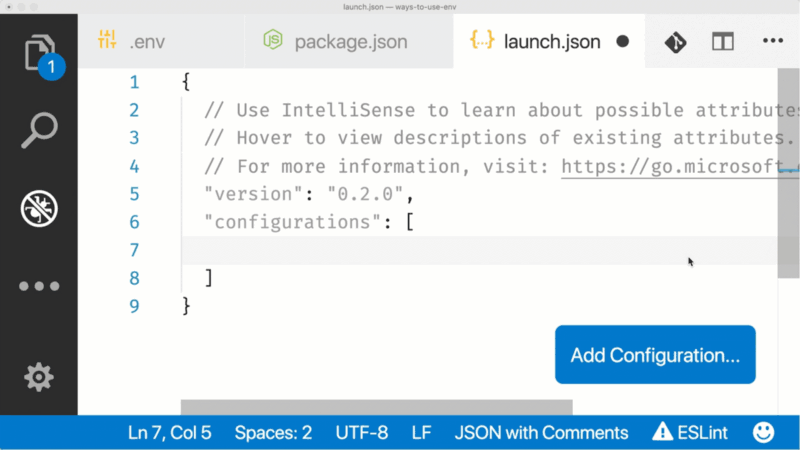Screen dimensions: 800x450
Task: Click the ESLint warning status item
Action: [x=690, y=433]
